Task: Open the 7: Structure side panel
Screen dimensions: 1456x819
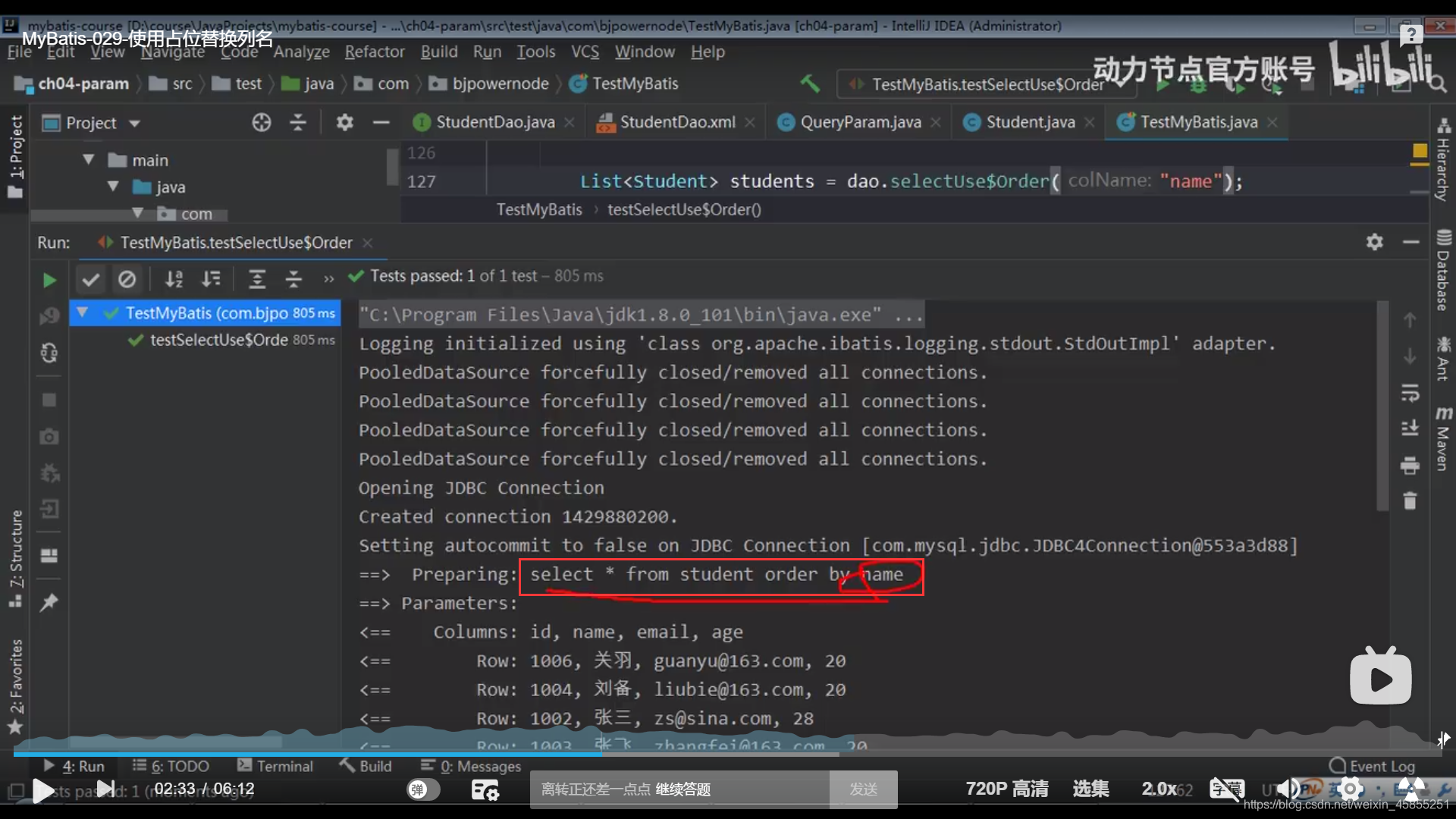Action: coord(16,558)
